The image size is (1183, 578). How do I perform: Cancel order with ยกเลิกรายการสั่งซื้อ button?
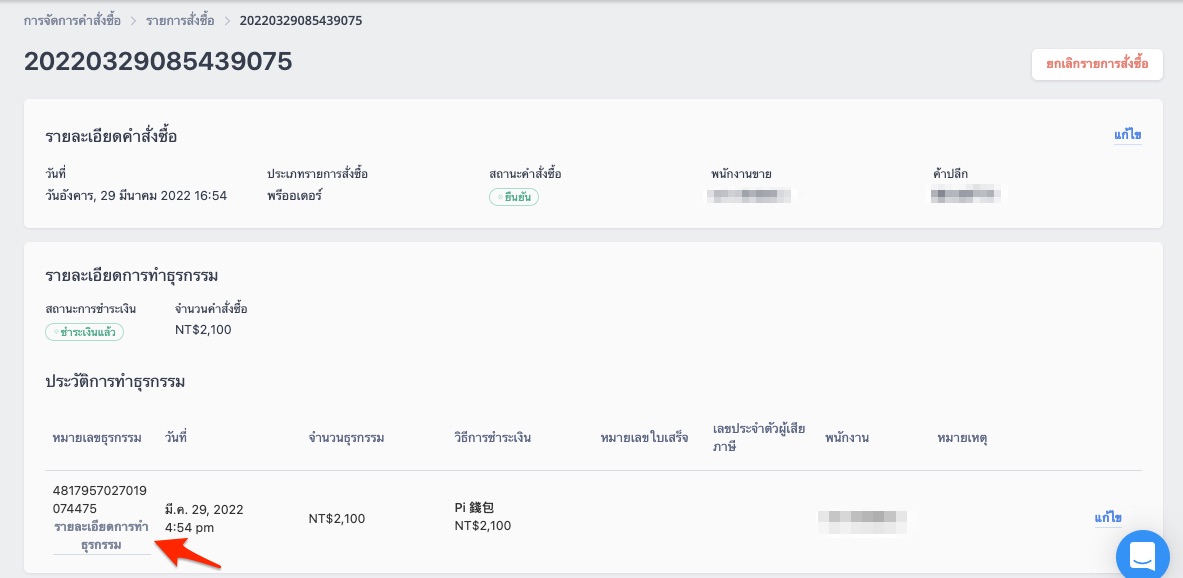(1097, 64)
